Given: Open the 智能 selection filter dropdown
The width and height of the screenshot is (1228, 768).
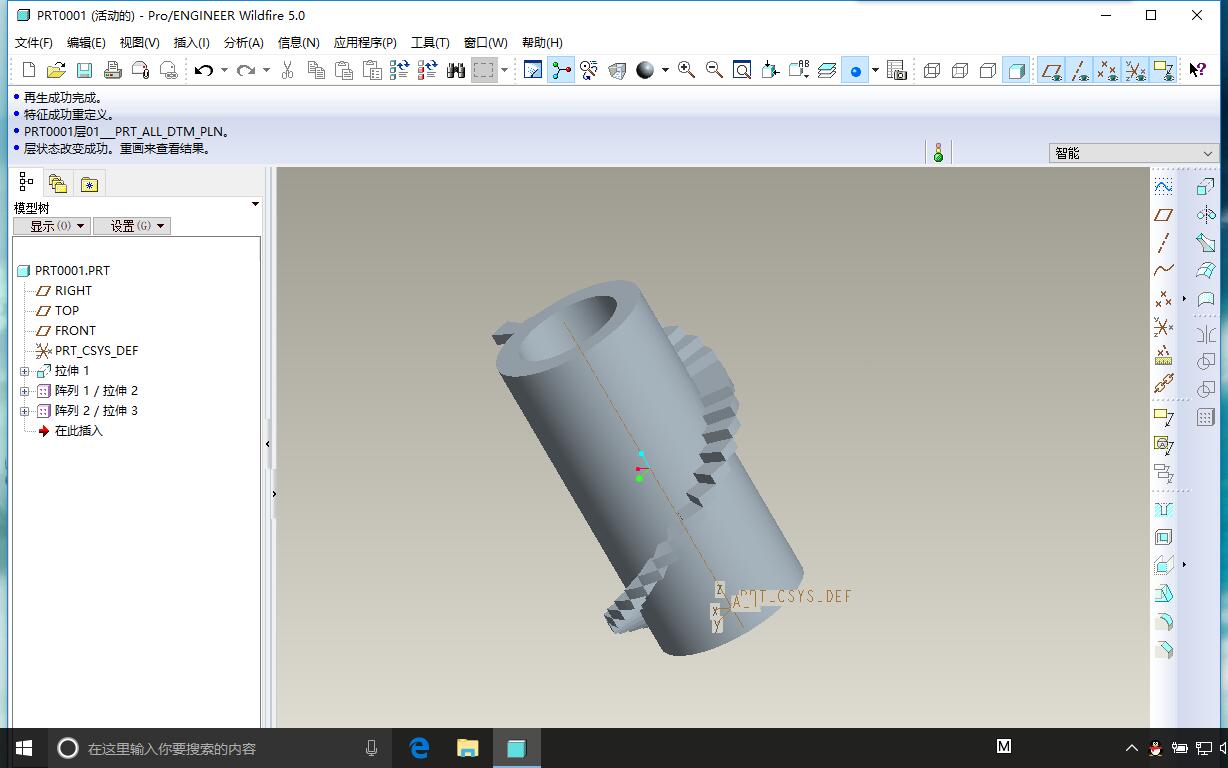Looking at the screenshot, I should pos(1133,153).
